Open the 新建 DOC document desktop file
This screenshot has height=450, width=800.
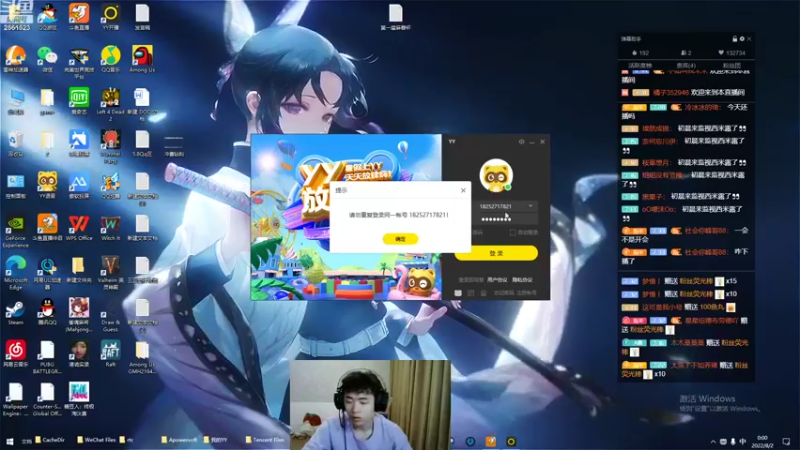tap(142, 104)
